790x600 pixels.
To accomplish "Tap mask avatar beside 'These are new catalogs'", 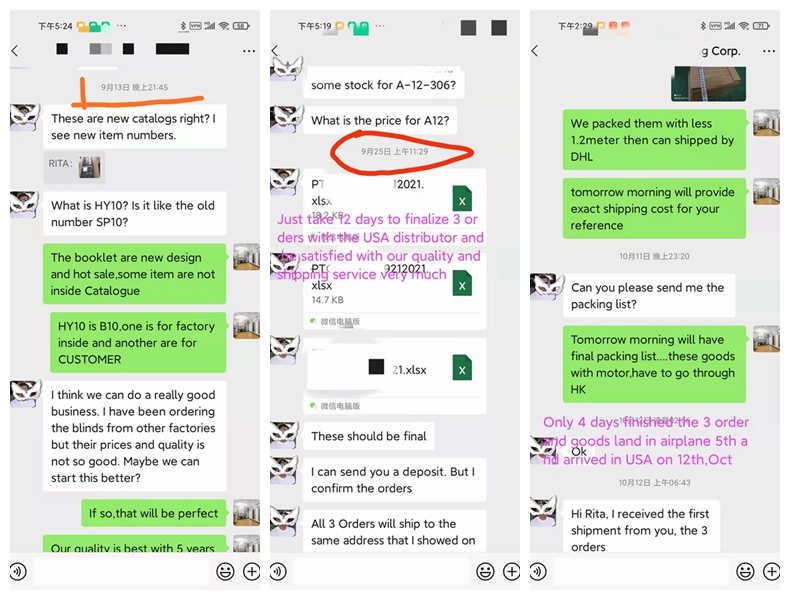I will pos(25,118).
